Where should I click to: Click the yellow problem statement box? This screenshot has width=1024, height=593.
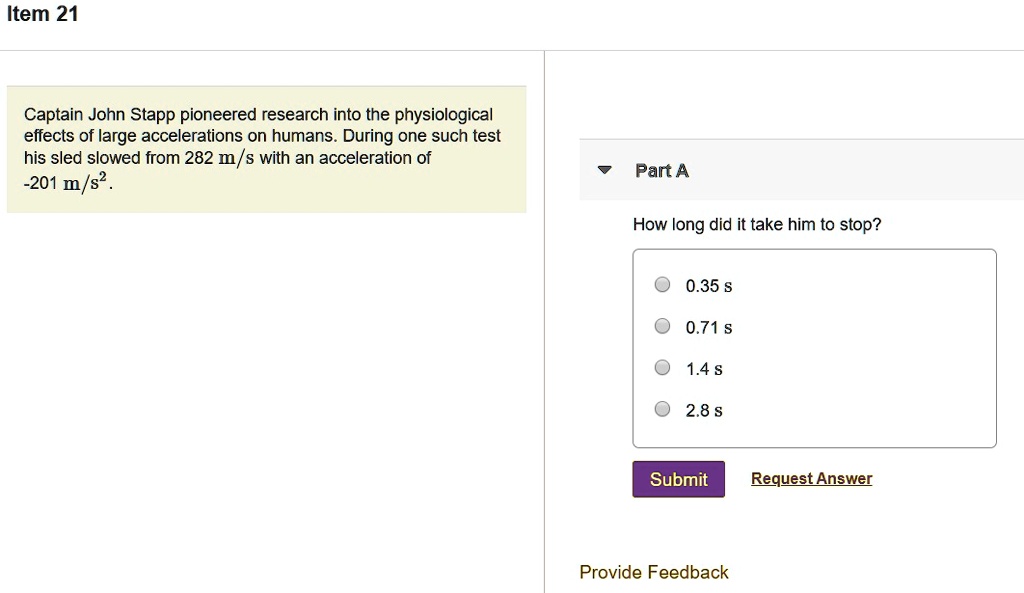tap(265, 150)
